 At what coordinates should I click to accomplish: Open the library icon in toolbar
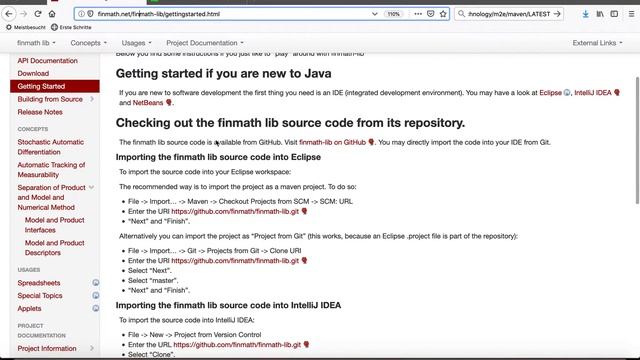point(600,14)
